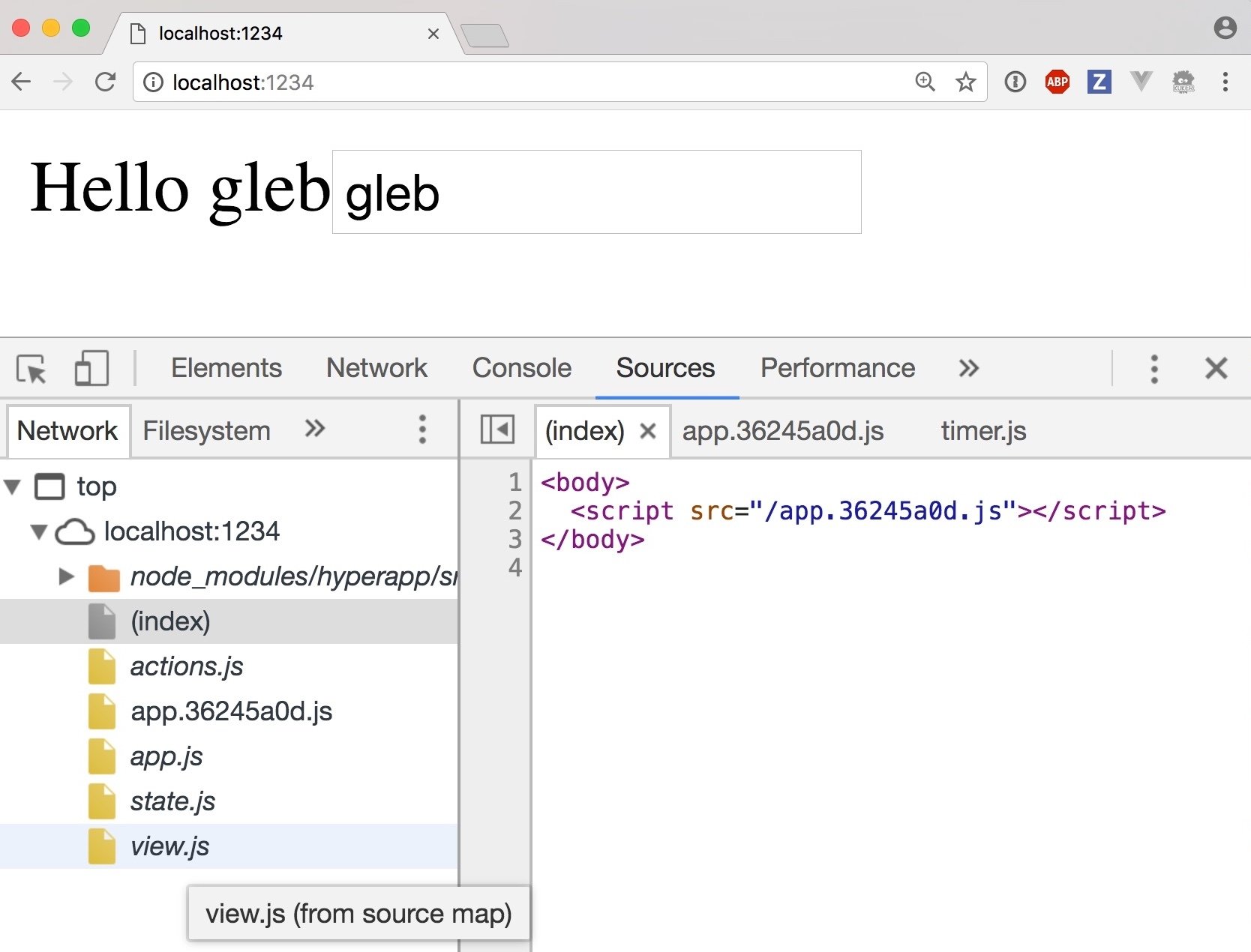Open the 1Password extension icon

click(1015, 82)
